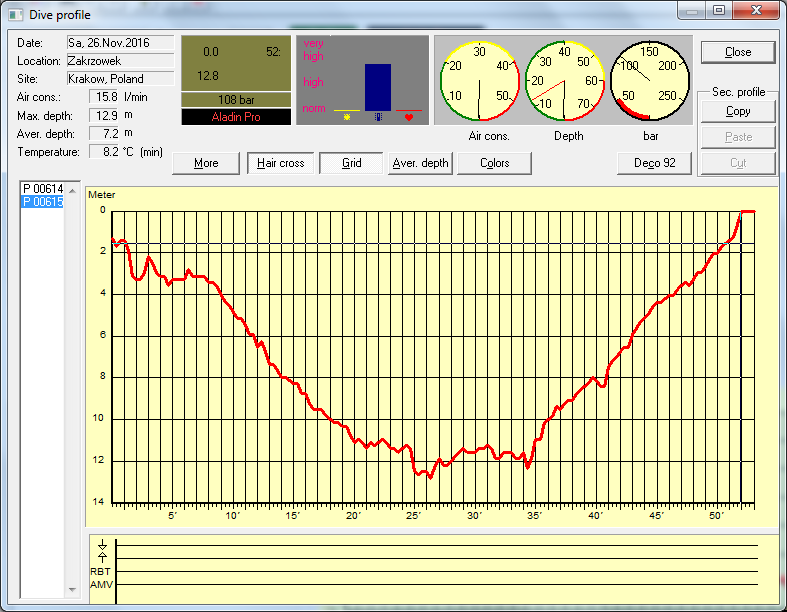787x612 pixels.
Task: Click the bar pressure gauge dial
Action: tap(649, 81)
